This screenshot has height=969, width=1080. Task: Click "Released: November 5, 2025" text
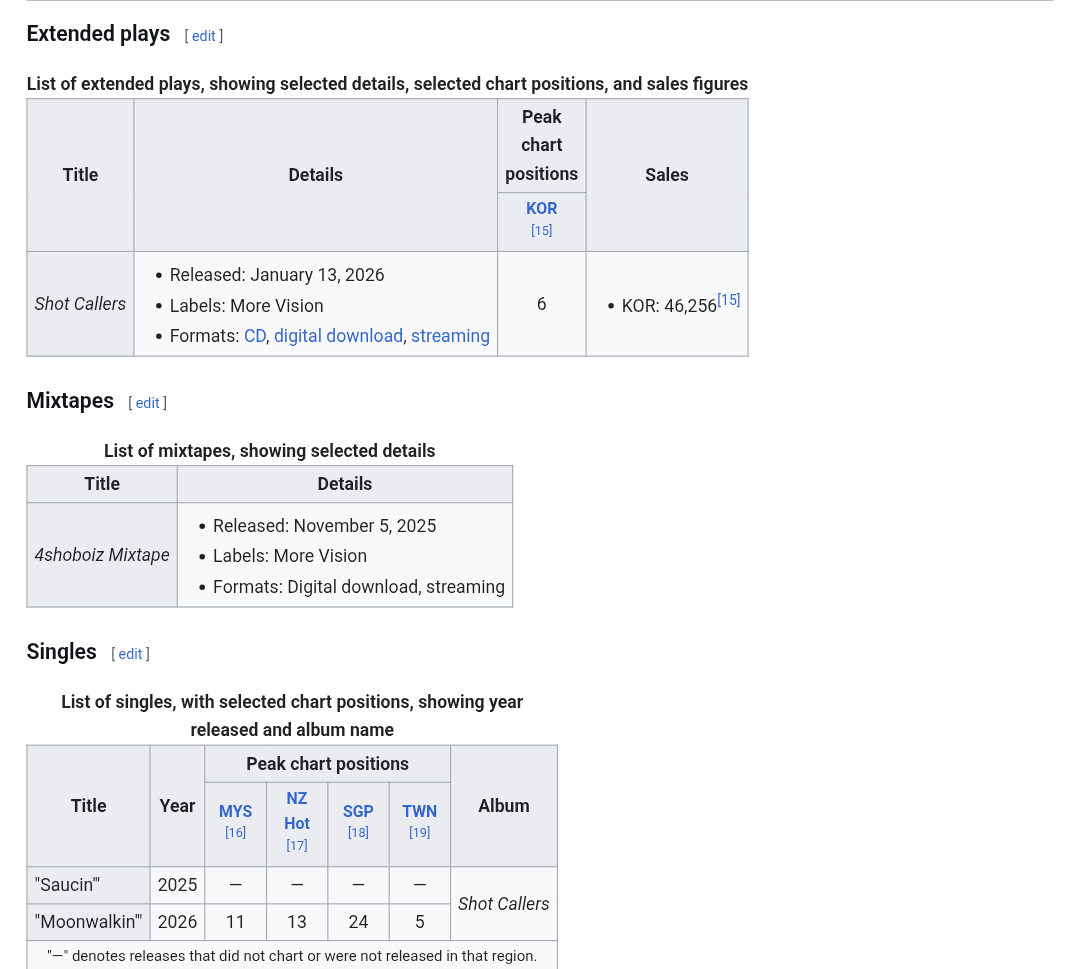click(324, 525)
